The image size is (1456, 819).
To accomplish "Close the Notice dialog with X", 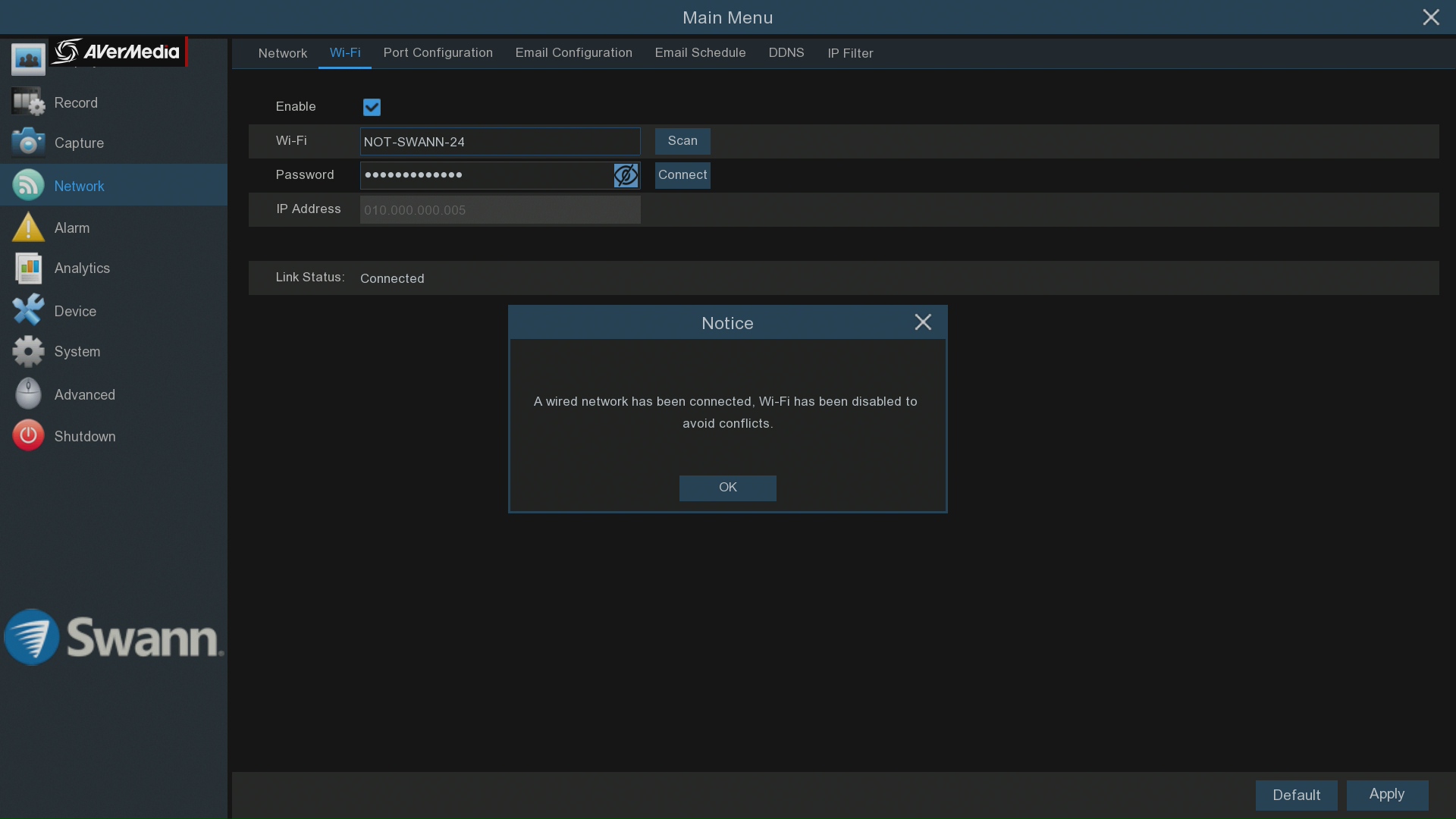I will 923,322.
